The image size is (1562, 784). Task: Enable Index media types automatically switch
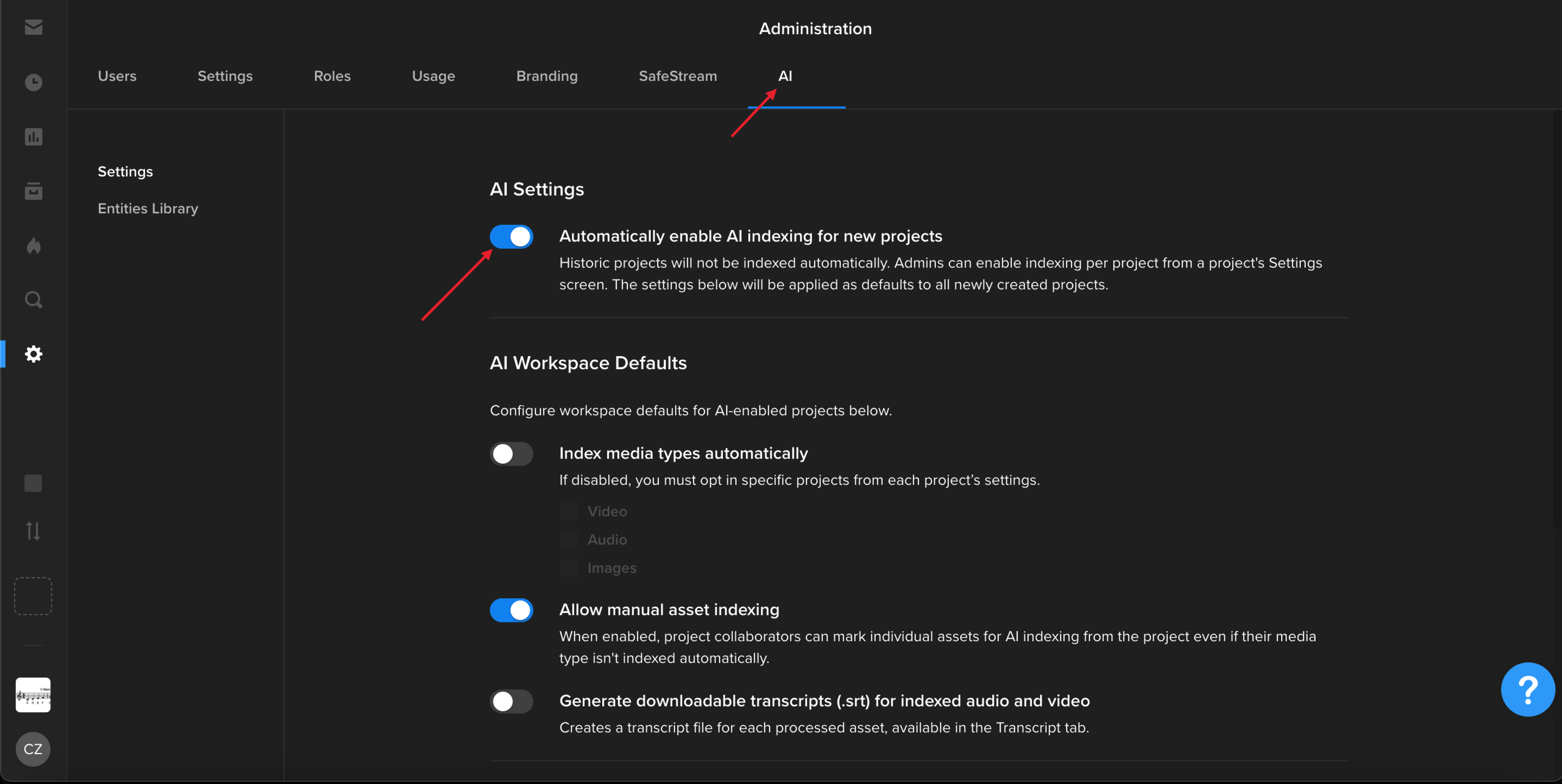[x=511, y=454]
